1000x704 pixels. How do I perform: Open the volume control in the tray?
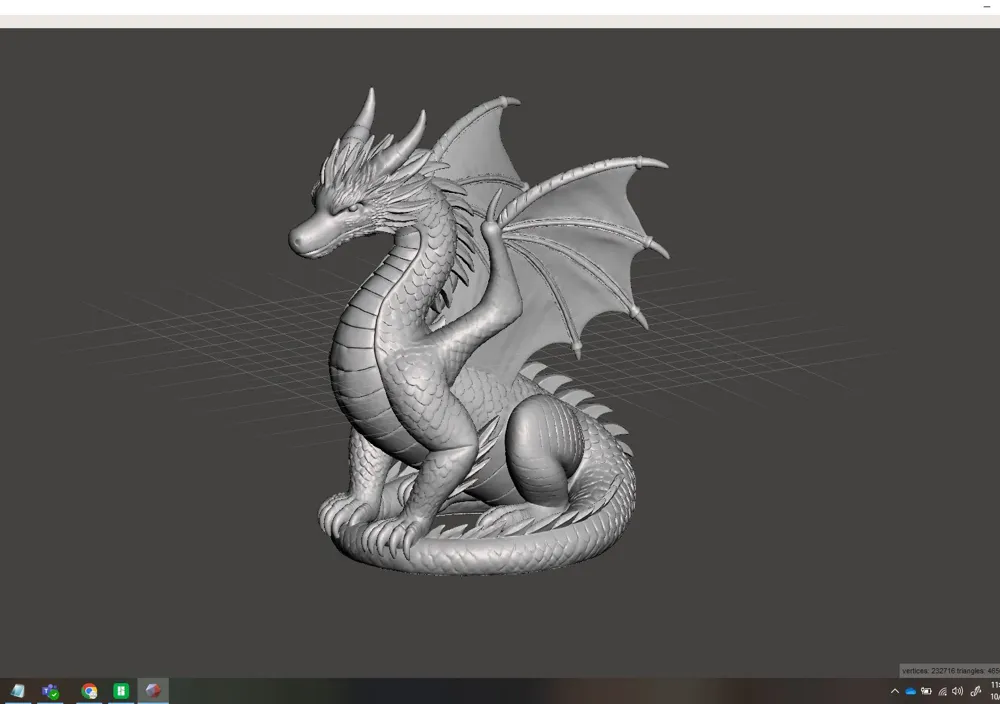click(x=958, y=690)
